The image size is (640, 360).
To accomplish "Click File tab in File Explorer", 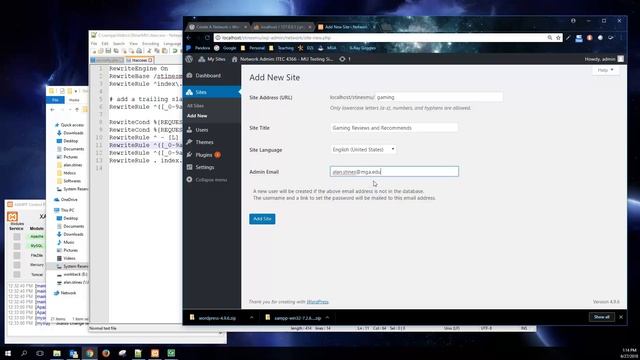I will [x=55, y=100].
